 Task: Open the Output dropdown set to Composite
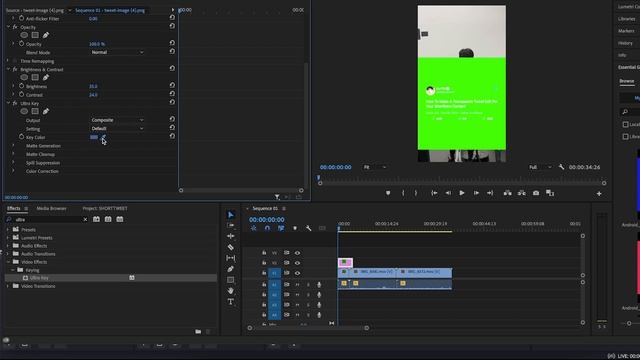point(117,120)
